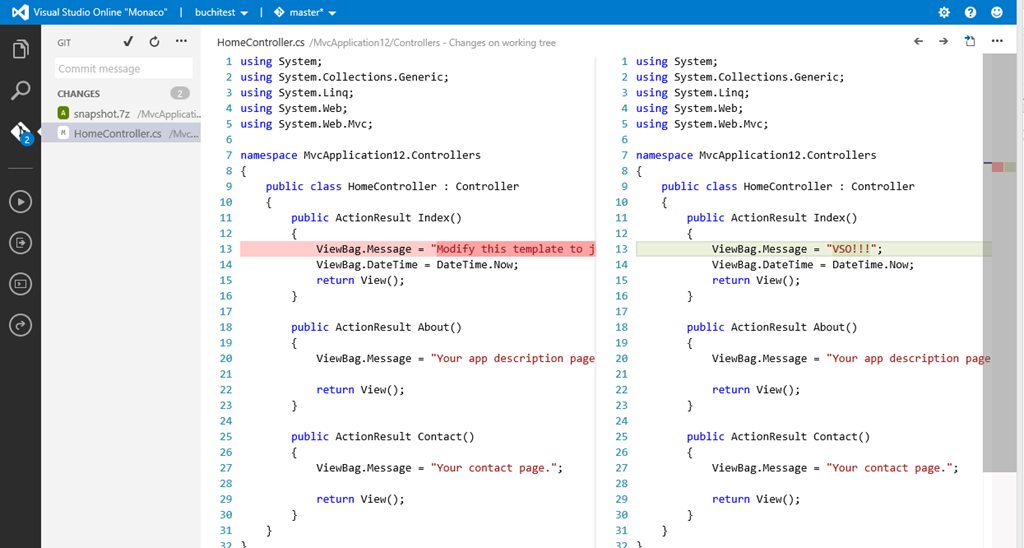Open the settings gear in top bar
Image resolution: width=1024 pixels, height=548 pixels.
coord(944,12)
